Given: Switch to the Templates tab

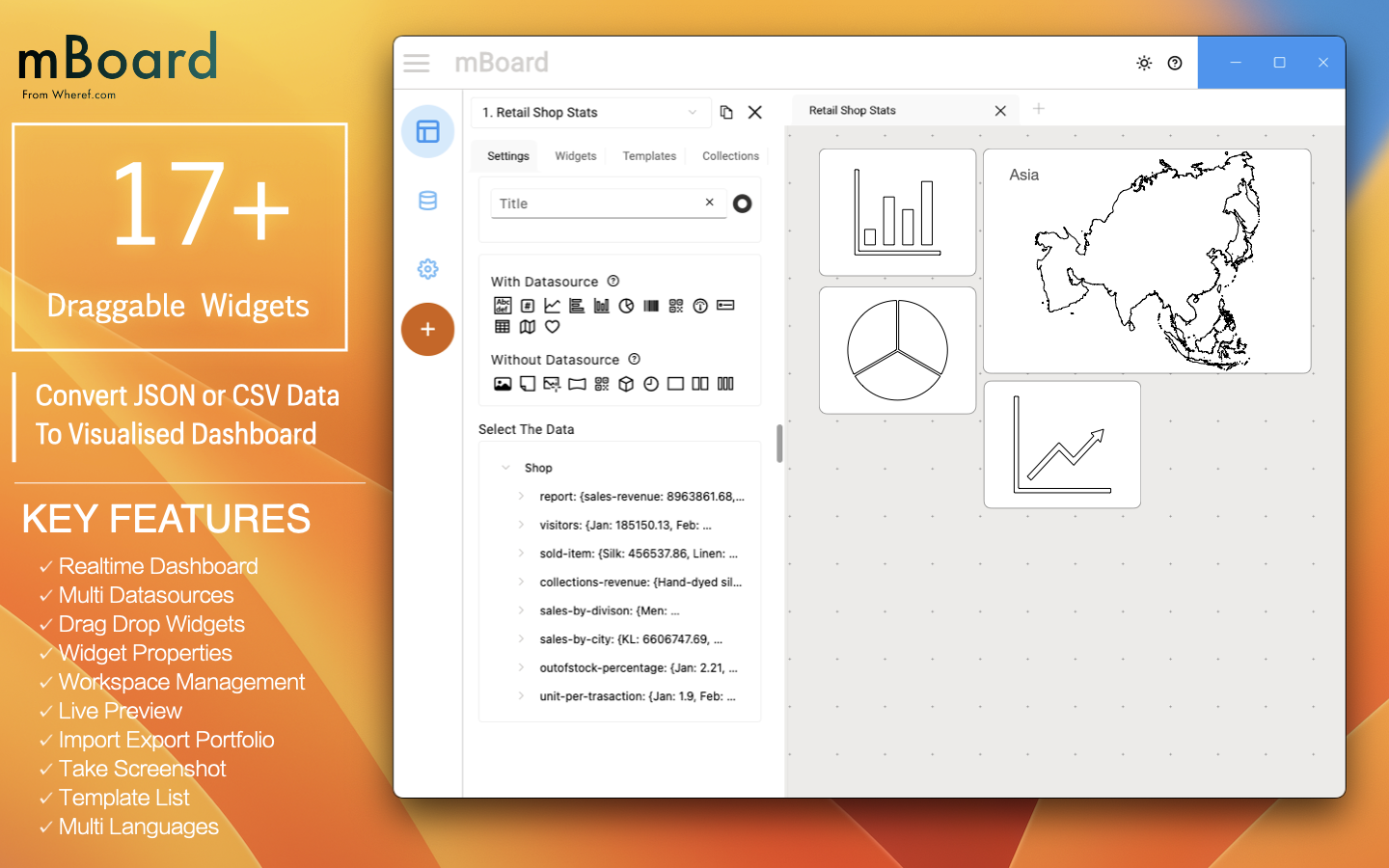Looking at the screenshot, I should (649, 156).
